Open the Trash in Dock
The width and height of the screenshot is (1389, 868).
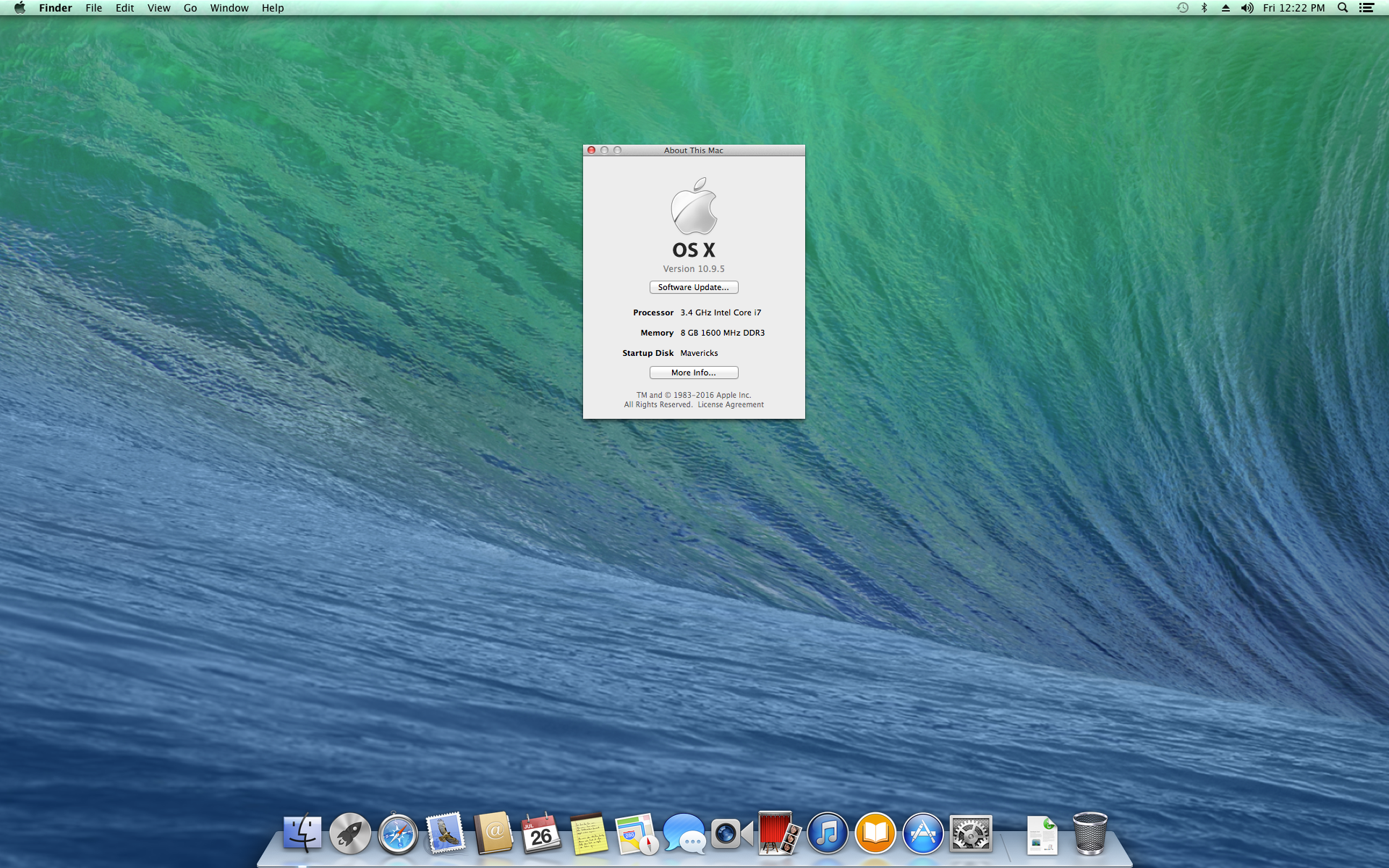point(1089,833)
